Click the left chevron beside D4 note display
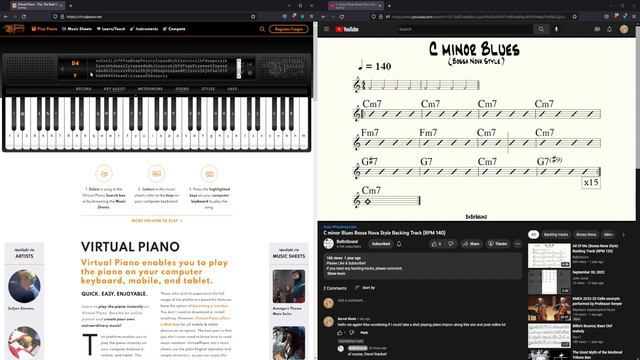 tap(62, 69)
